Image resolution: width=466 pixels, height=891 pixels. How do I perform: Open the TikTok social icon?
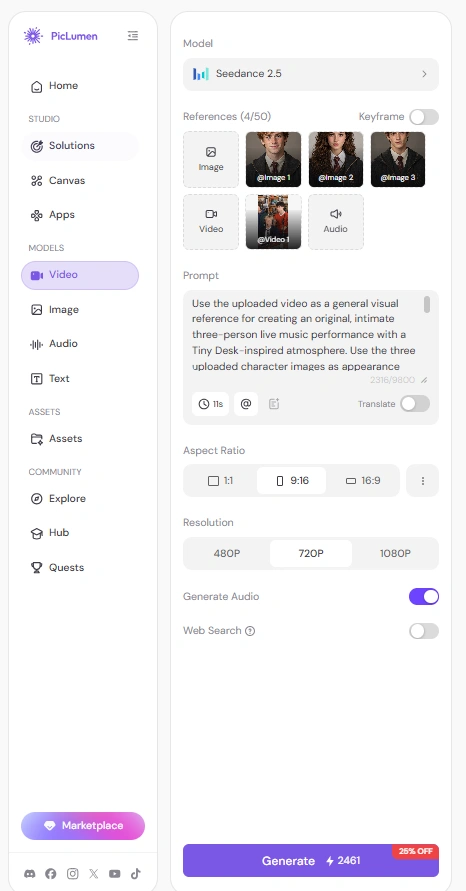pyautogui.click(x=136, y=874)
